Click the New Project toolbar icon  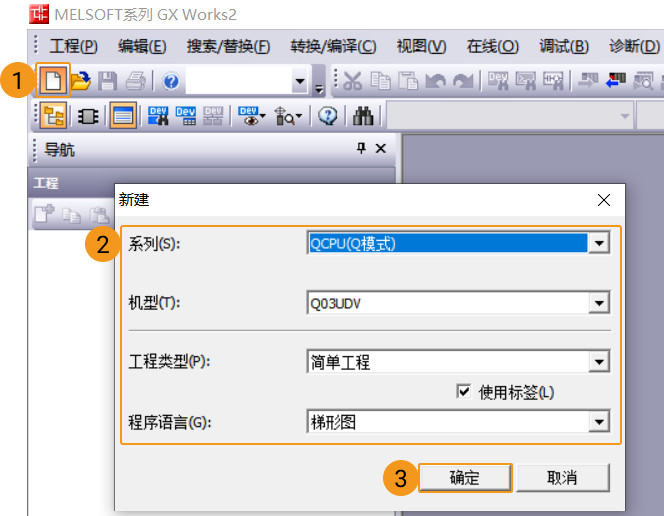[x=53, y=80]
